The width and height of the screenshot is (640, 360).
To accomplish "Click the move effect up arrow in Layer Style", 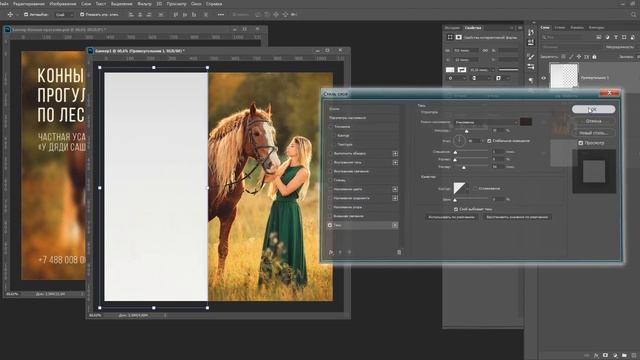I will click(340, 252).
